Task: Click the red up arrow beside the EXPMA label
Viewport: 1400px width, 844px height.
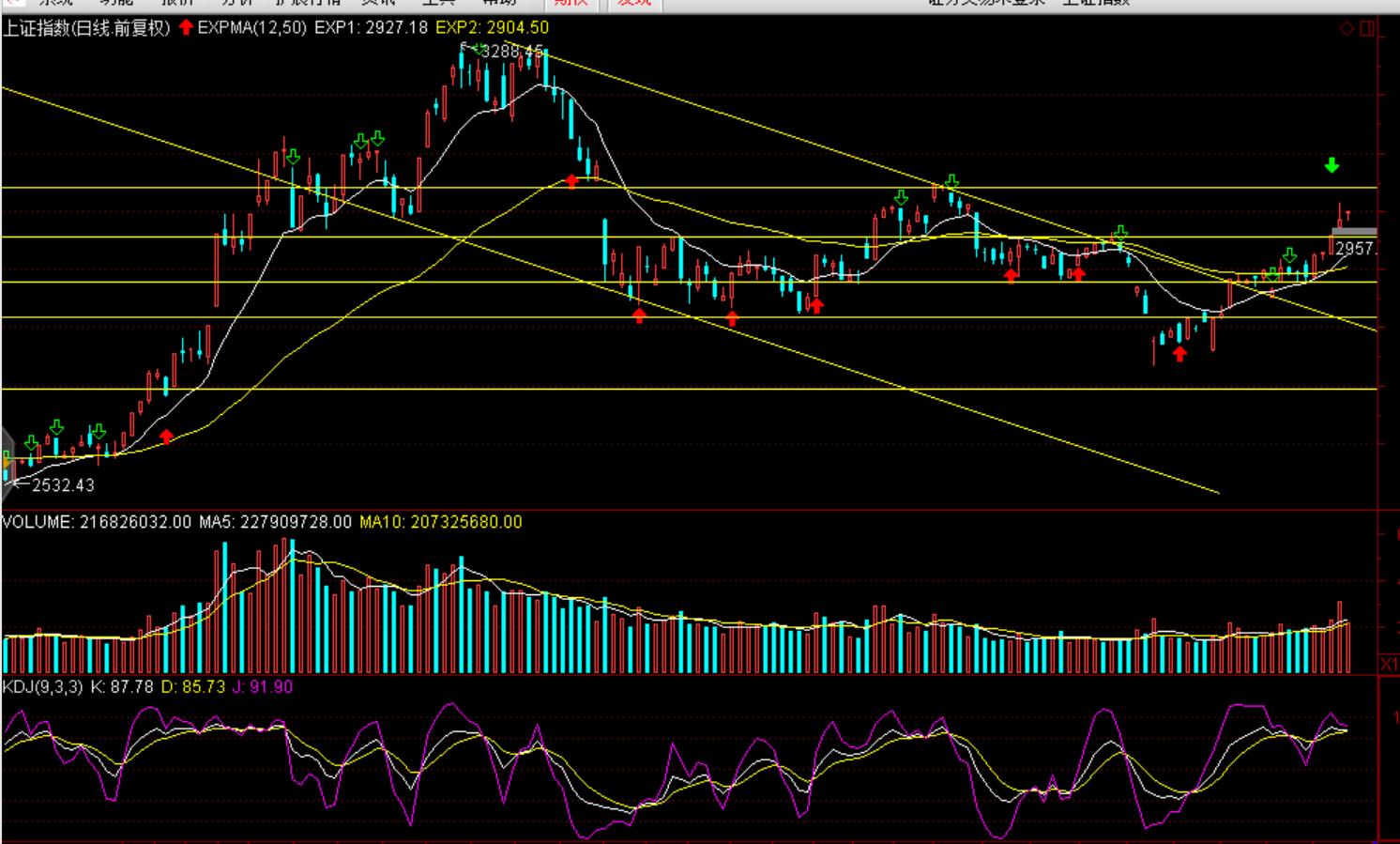Action: point(186,27)
